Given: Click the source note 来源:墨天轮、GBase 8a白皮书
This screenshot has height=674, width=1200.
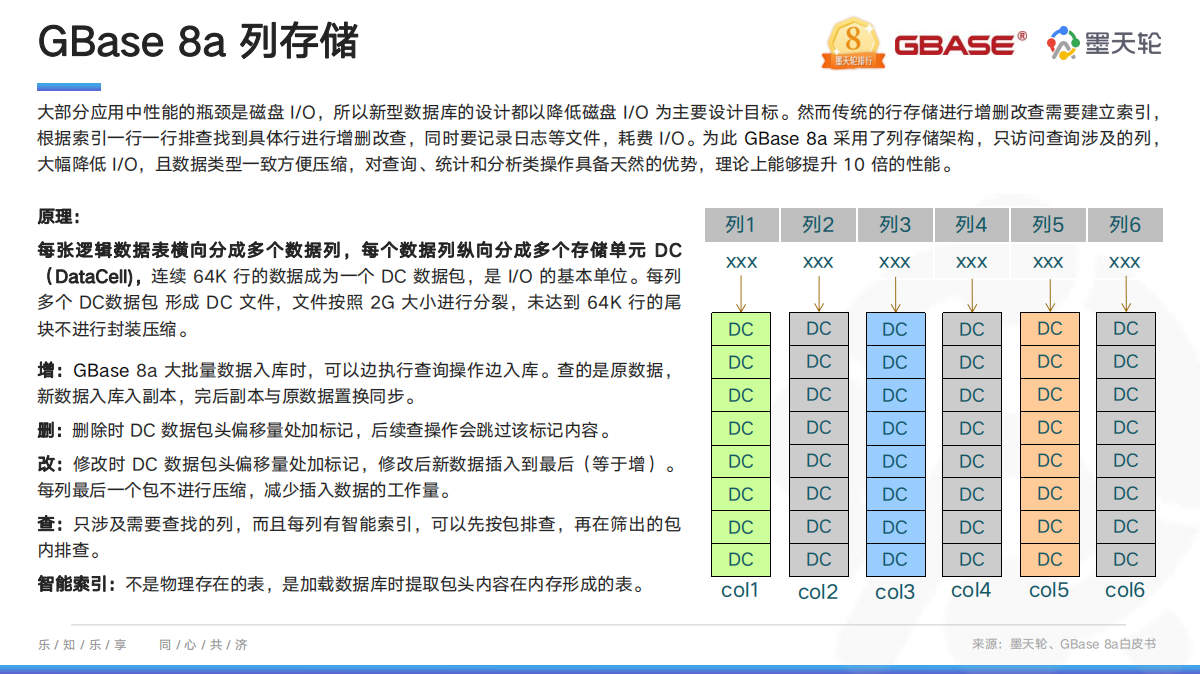Looking at the screenshot, I should tap(1064, 645).
